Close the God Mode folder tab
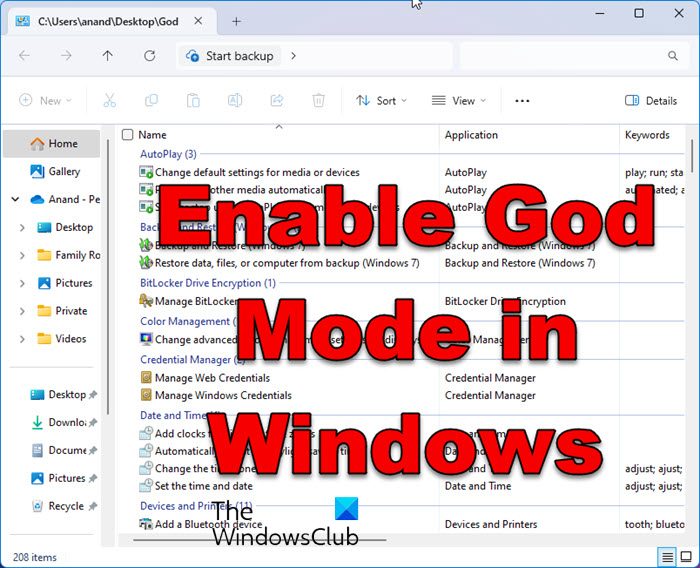Image resolution: width=700 pixels, height=568 pixels. [198, 21]
